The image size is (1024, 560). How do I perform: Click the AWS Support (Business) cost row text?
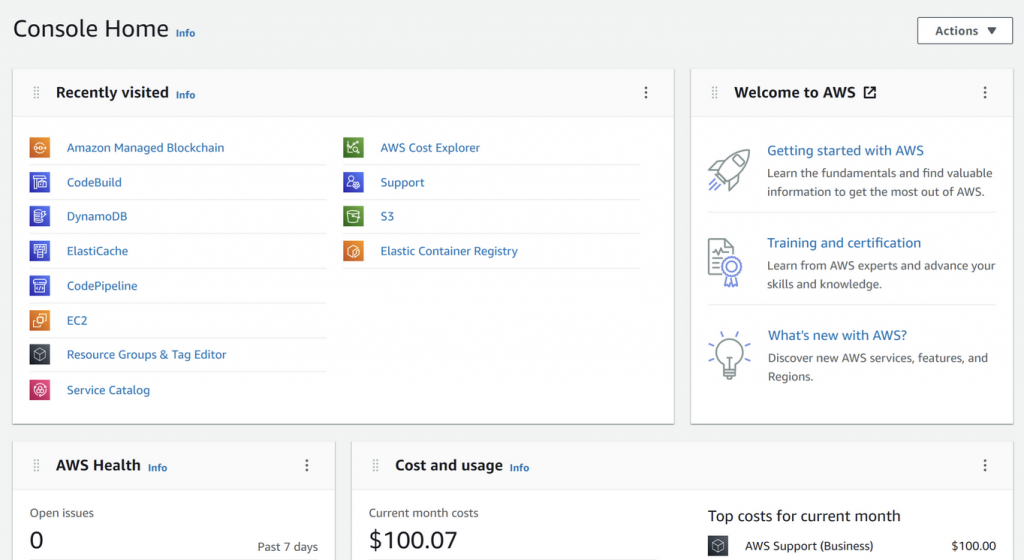click(x=809, y=546)
